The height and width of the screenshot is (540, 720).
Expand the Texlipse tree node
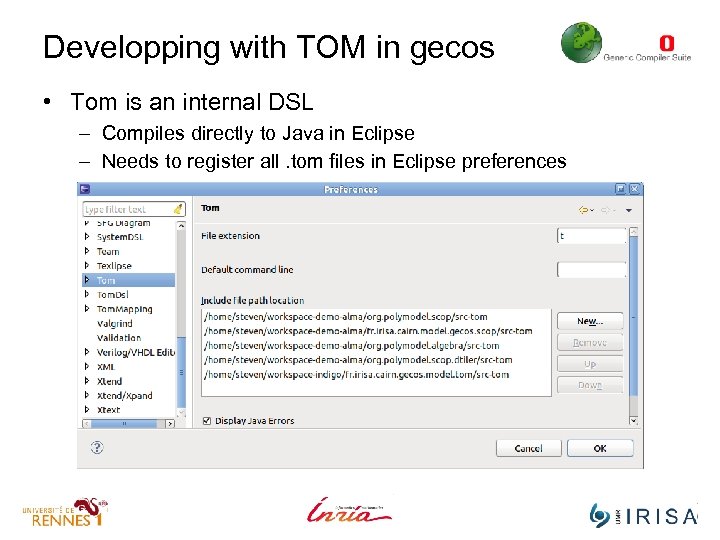click(x=87, y=265)
